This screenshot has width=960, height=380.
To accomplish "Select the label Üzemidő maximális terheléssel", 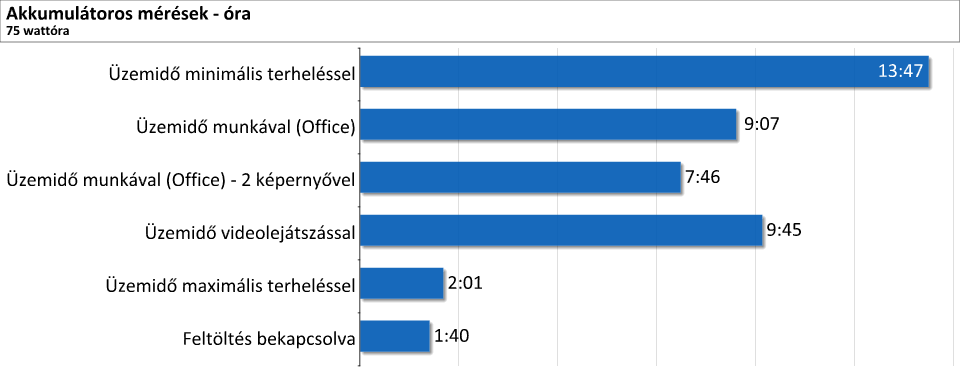I will (x=230, y=285).
